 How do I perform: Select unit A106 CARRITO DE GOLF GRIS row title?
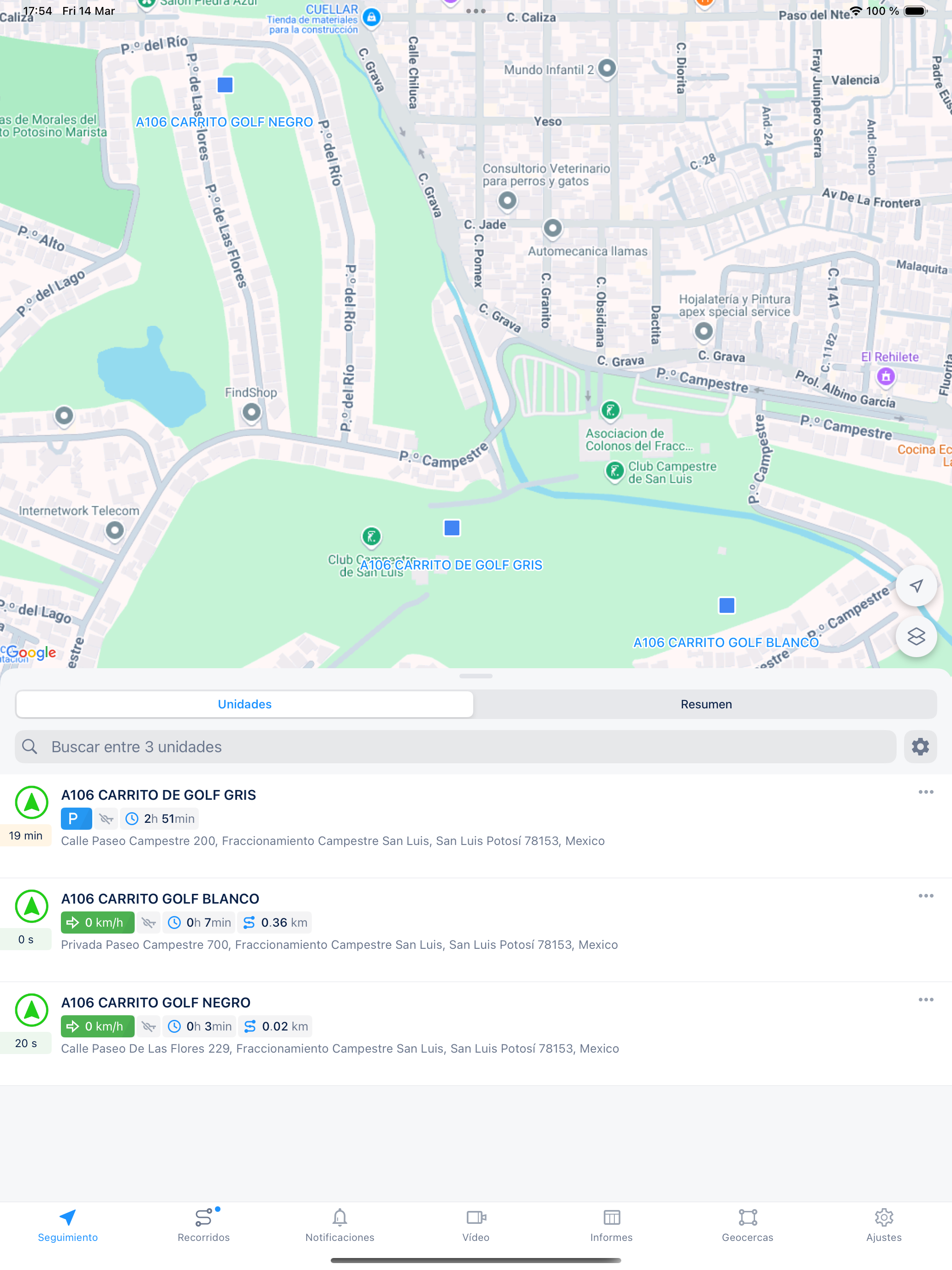coord(158,795)
